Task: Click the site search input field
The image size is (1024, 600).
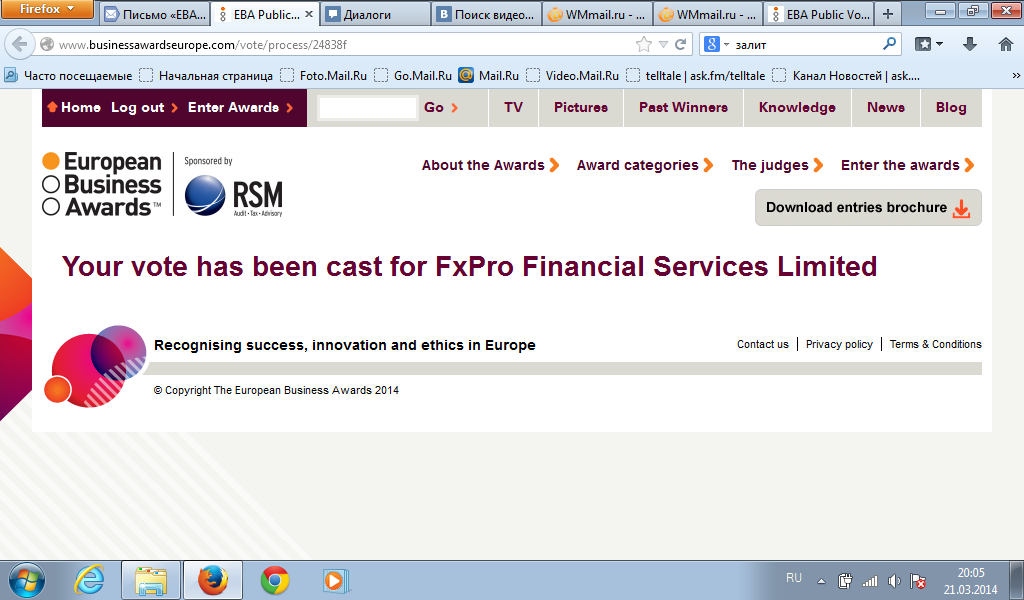Action: tap(368, 108)
